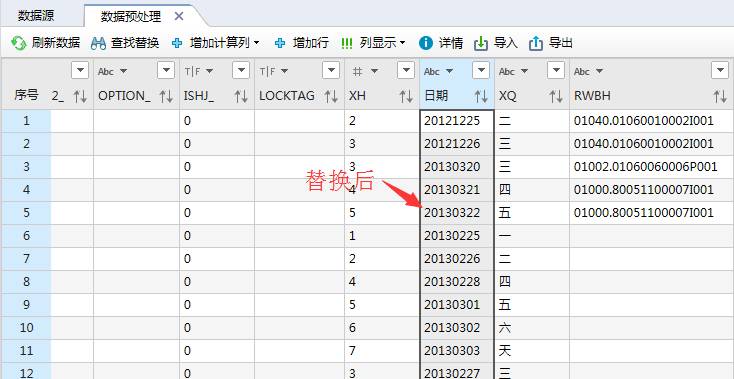Viewport: 734px width, 379px height.
Task: Open the 日期 column filter dropdown
Action: (x=481, y=71)
